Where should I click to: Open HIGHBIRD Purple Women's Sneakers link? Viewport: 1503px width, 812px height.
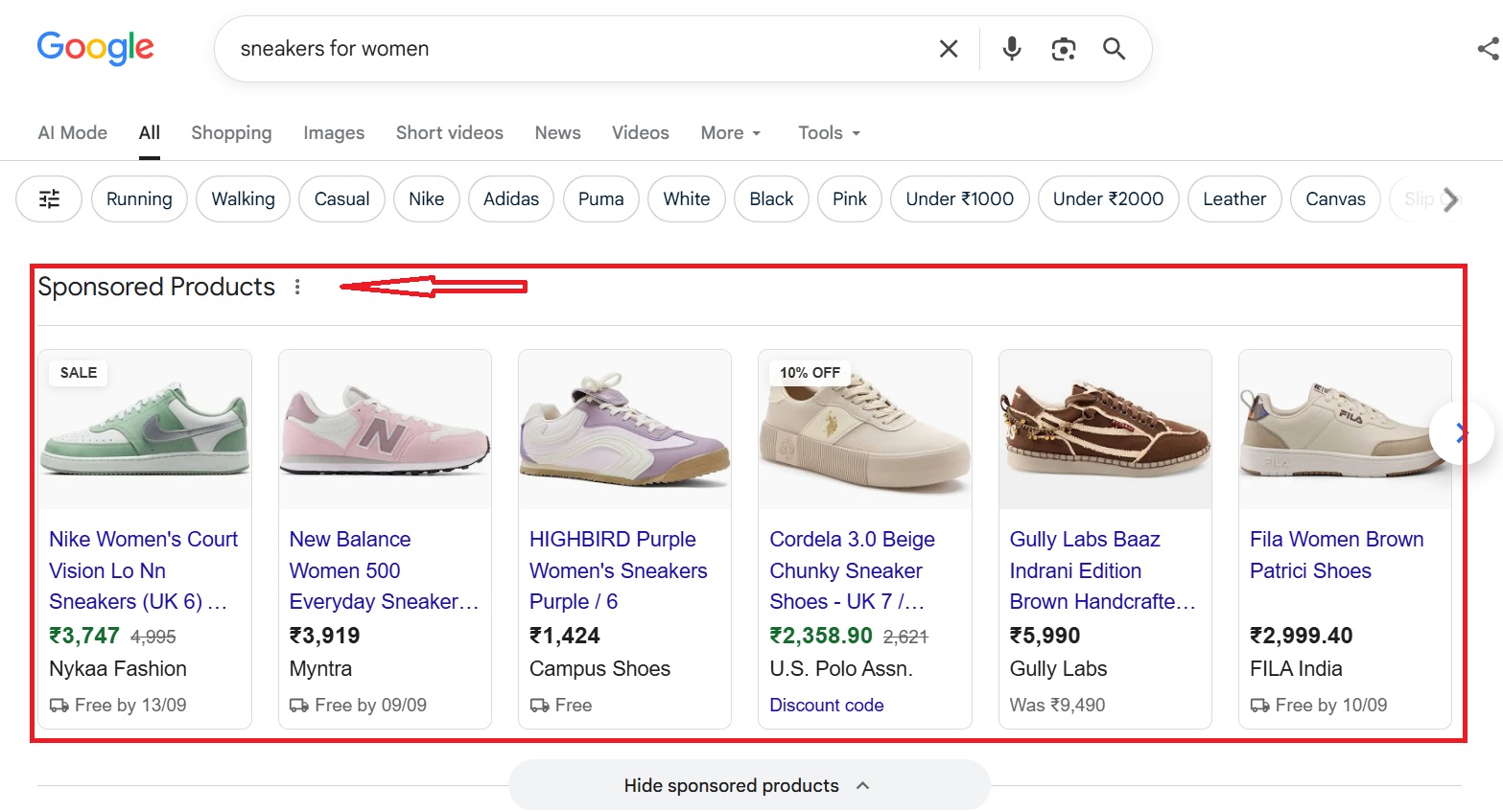pos(619,570)
